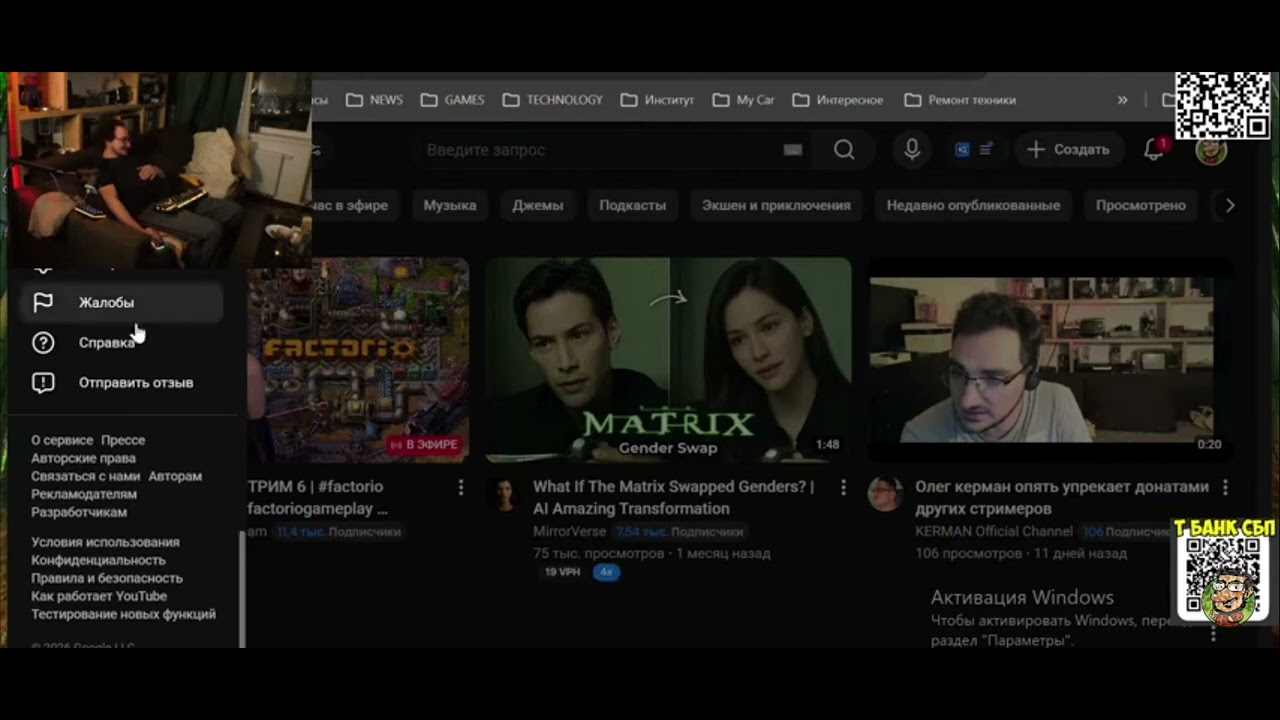The width and height of the screenshot is (1280, 720).
Task: Open the Интересное bookmark folder
Action: (x=838, y=100)
